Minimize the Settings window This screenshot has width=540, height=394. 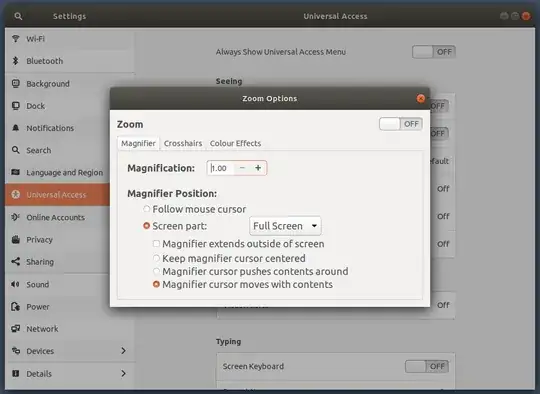504,16
